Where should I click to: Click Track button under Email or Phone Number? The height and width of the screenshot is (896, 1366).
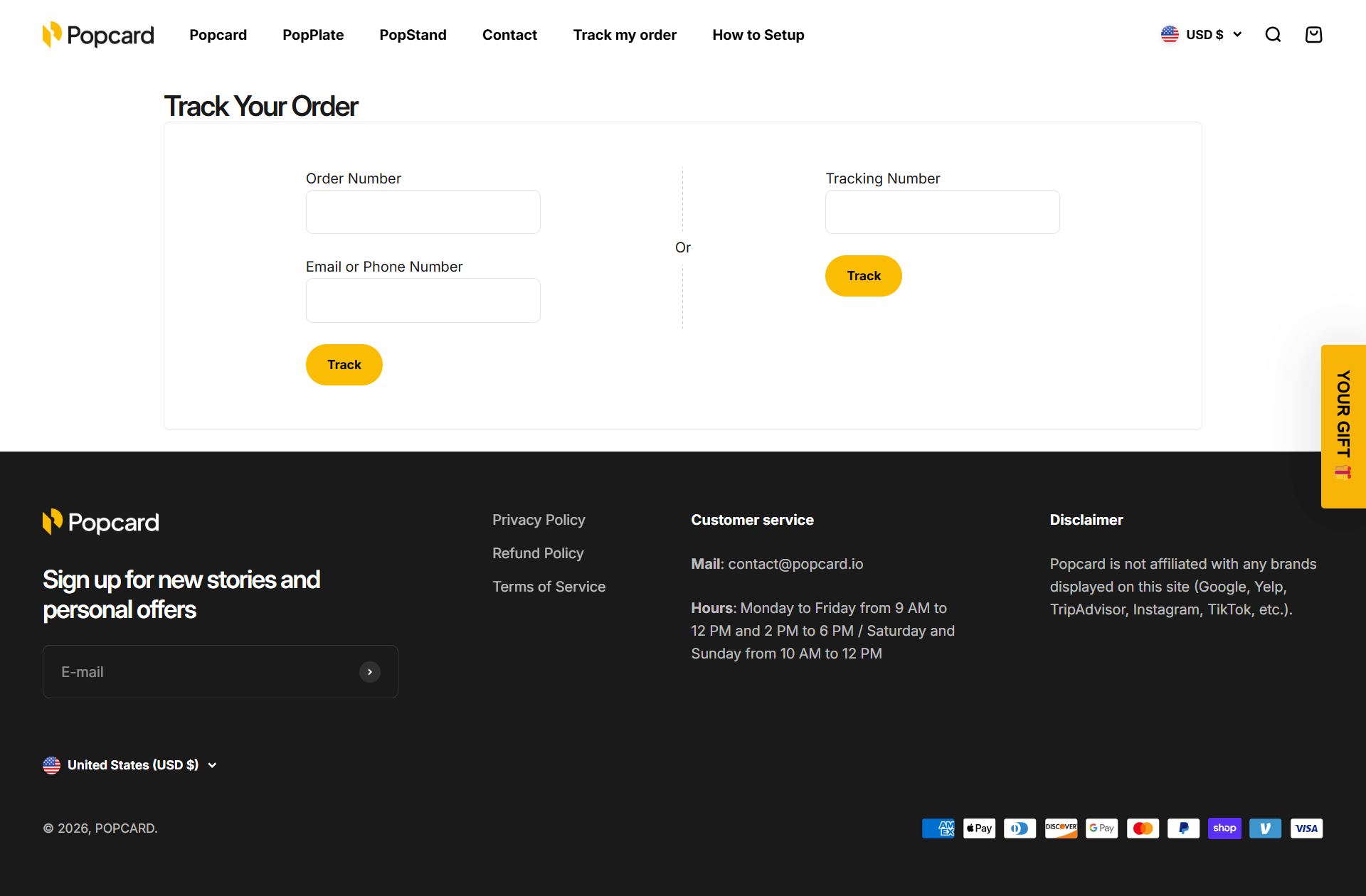coord(344,365)
